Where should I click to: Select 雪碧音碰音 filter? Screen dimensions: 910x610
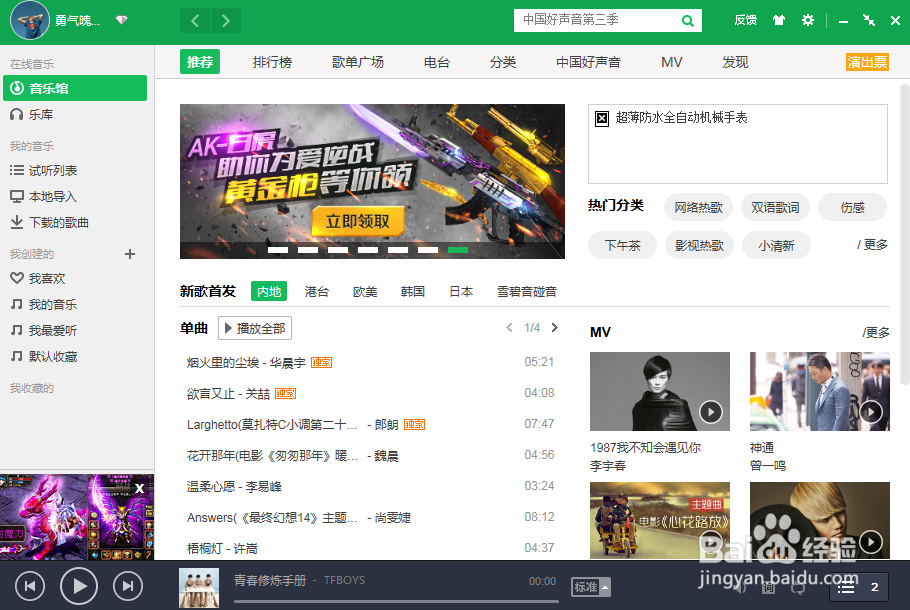tap(526, 291)
